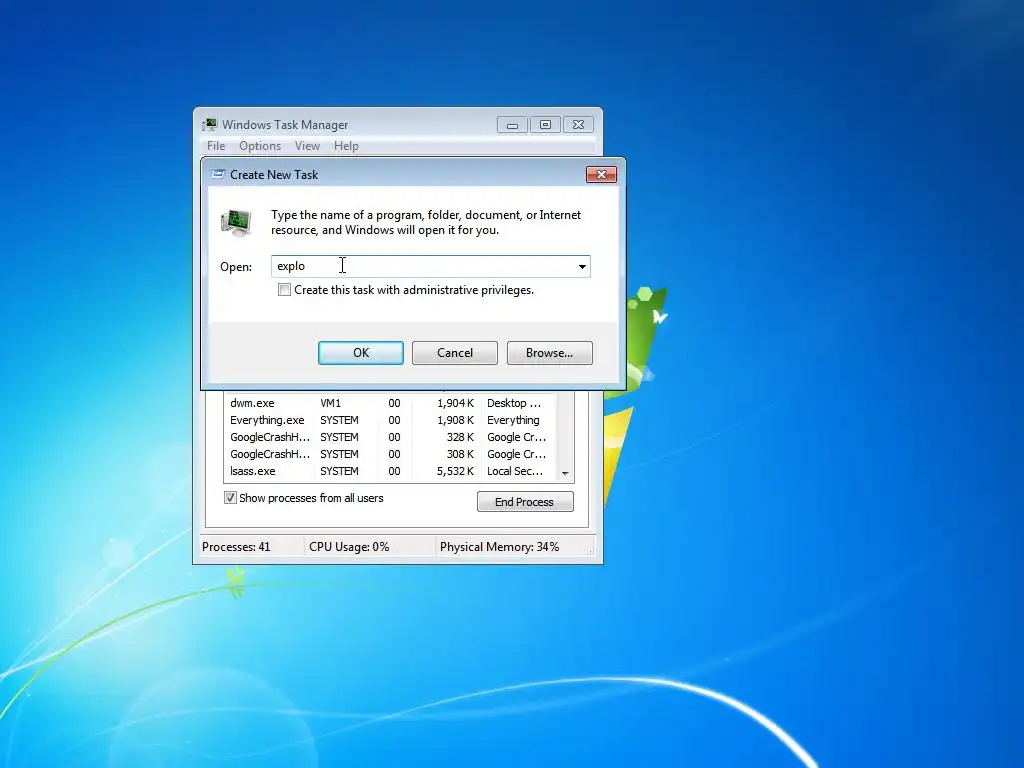Click the Task Manager title bar icon
Screen dimensions: 1024x768
coord(210,124)
